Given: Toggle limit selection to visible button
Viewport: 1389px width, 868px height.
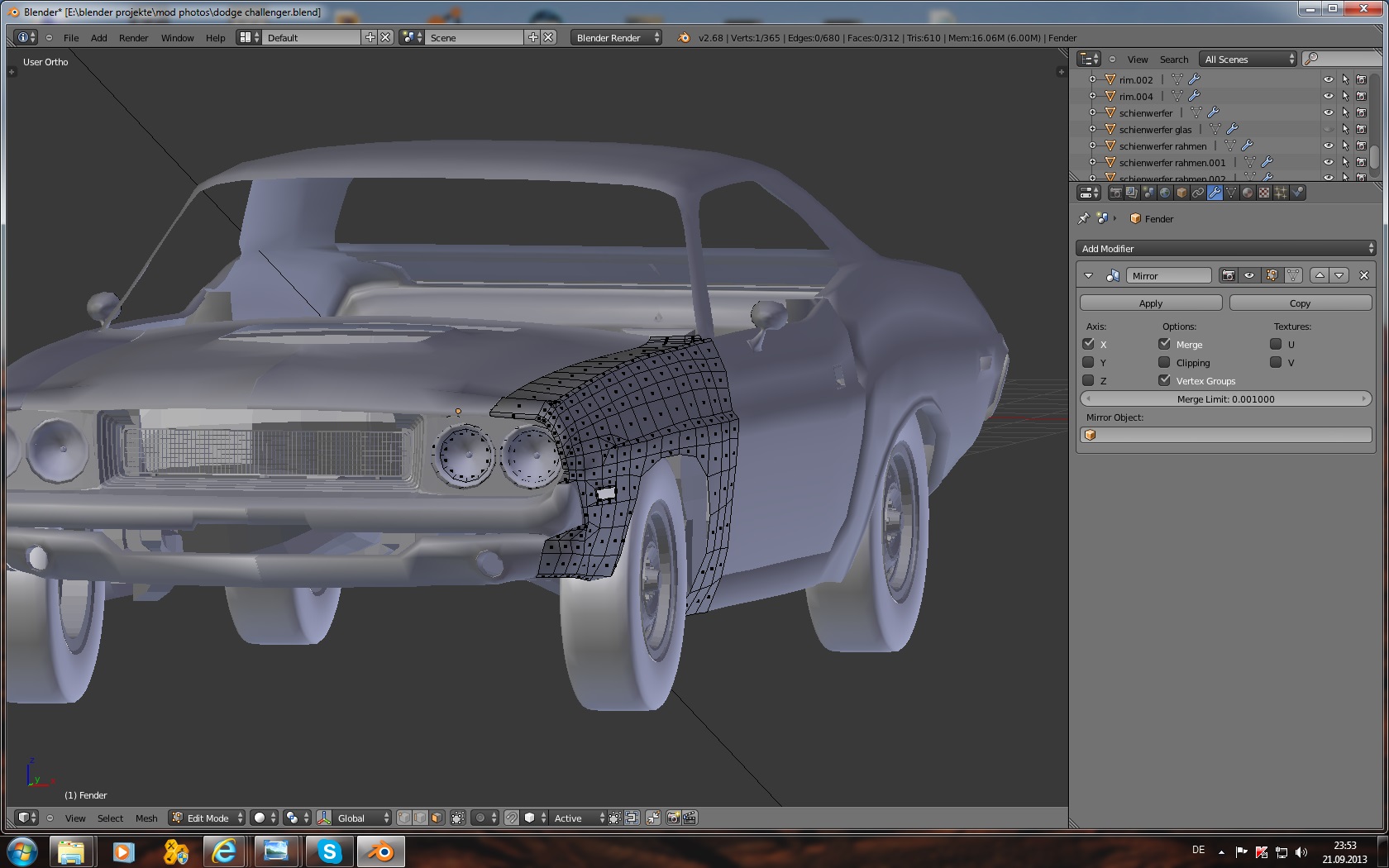Looking at the screenshot, I should 458,818.
